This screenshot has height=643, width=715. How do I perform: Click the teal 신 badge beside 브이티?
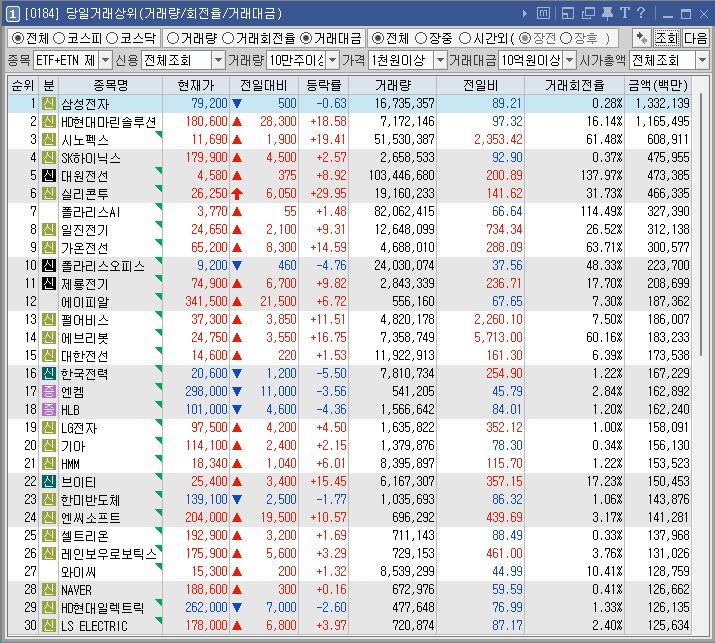(x=49, y=482)
